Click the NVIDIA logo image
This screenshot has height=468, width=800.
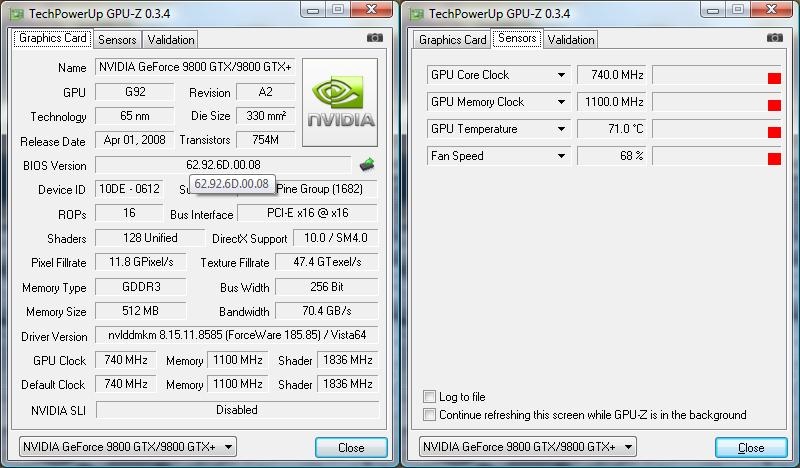[340, 102]
